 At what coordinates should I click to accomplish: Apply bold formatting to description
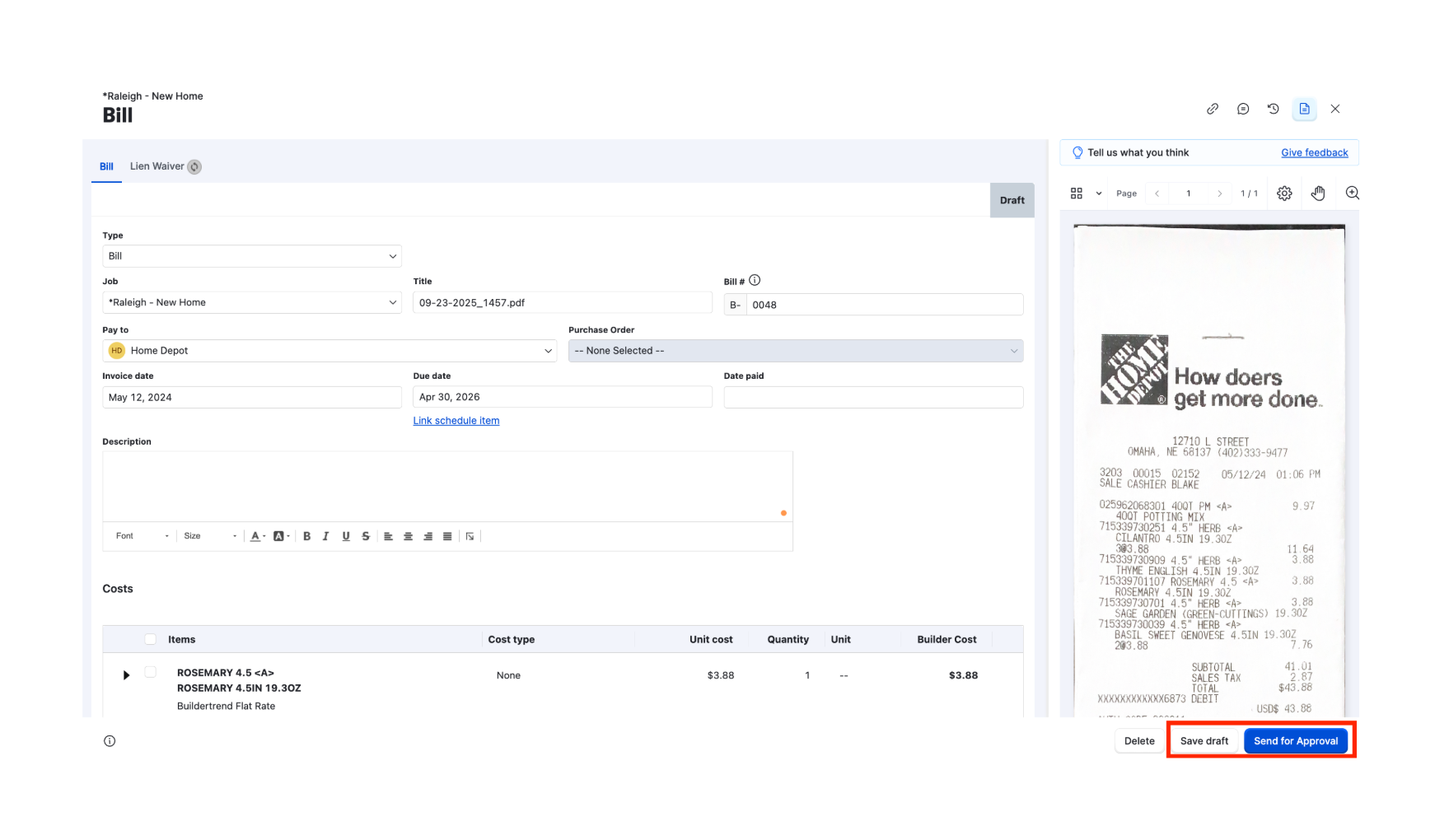tap(307, 536)
